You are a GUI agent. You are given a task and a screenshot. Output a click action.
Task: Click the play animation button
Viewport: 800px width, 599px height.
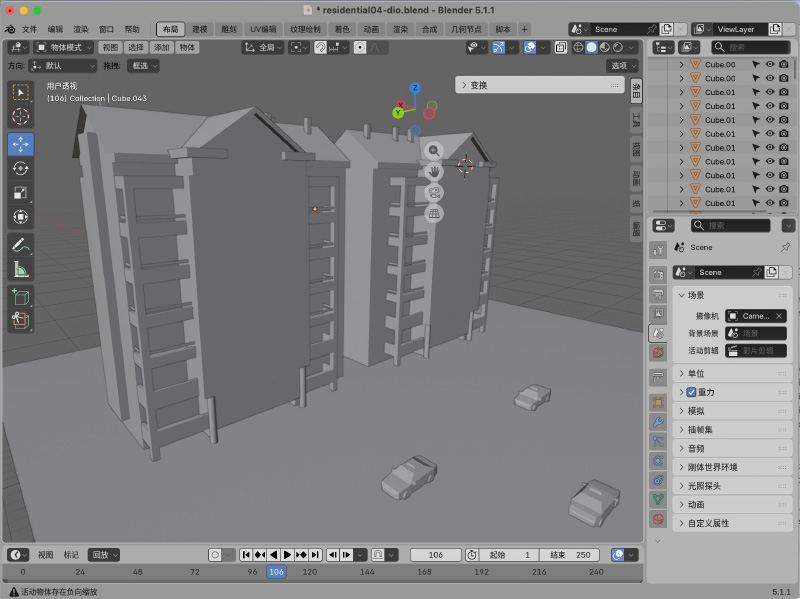click(287, 555)
